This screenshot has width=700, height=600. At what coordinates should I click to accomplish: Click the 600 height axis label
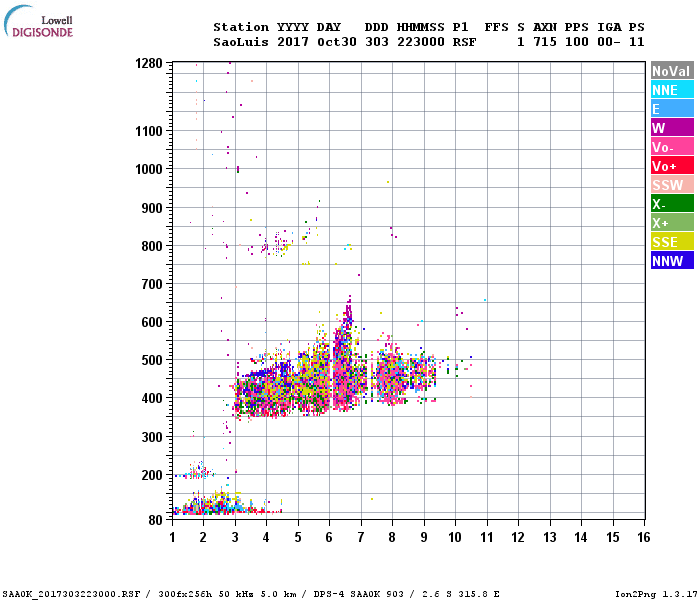tap(152, 322)
